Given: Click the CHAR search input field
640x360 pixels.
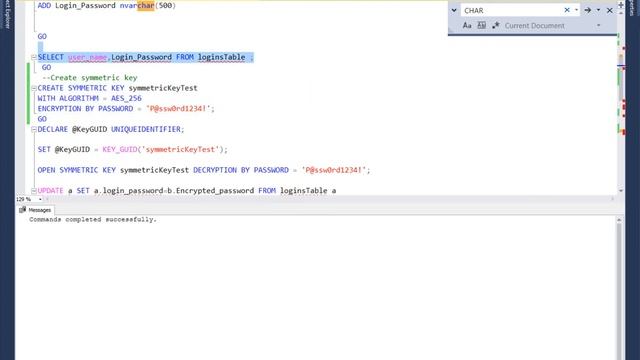Looking at the screenshot, I should click(x=512, y=10).
